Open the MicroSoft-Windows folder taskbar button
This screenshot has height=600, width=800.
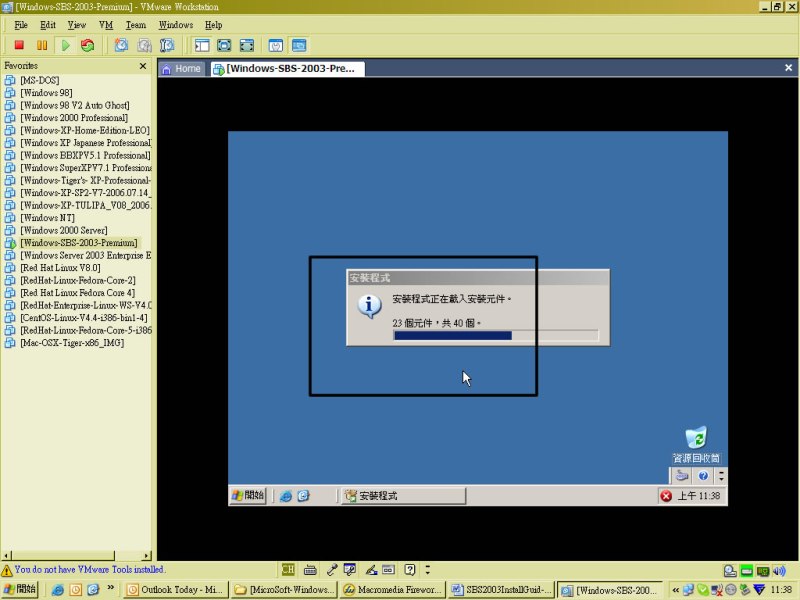pos(285,590)
